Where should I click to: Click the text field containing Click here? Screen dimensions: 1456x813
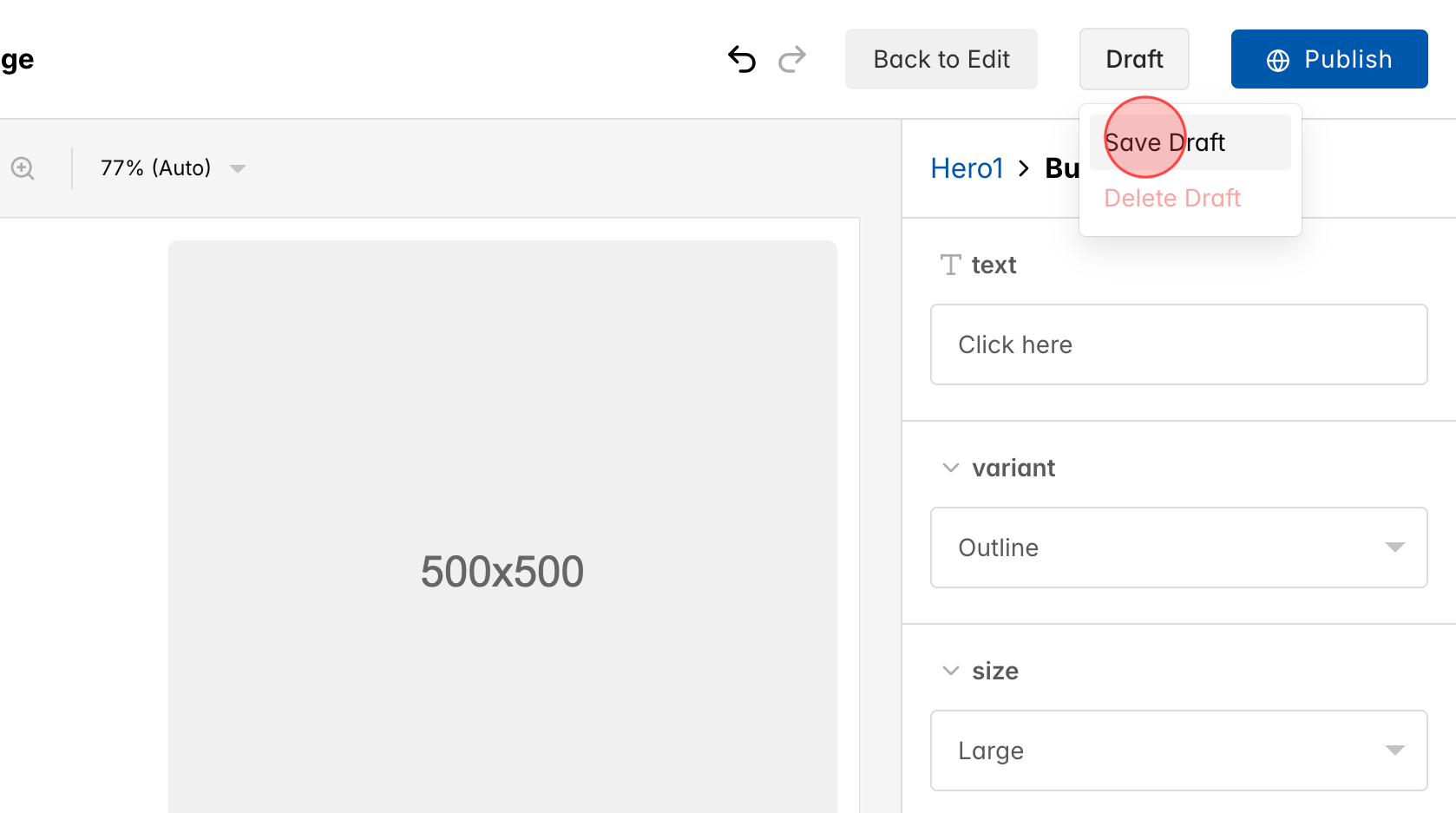(x=1177, y=344)
